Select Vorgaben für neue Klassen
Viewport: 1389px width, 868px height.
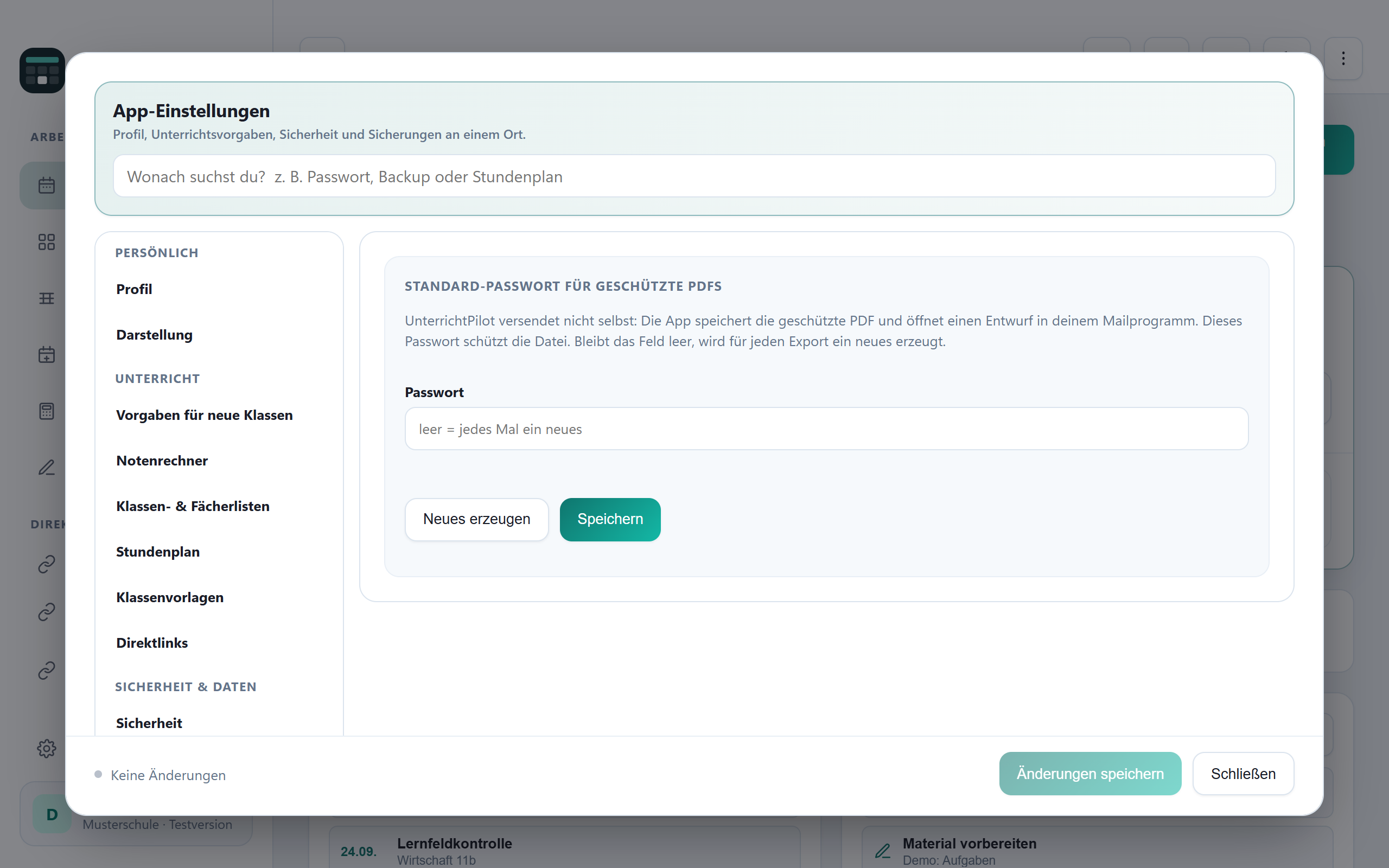click(204, 414)
